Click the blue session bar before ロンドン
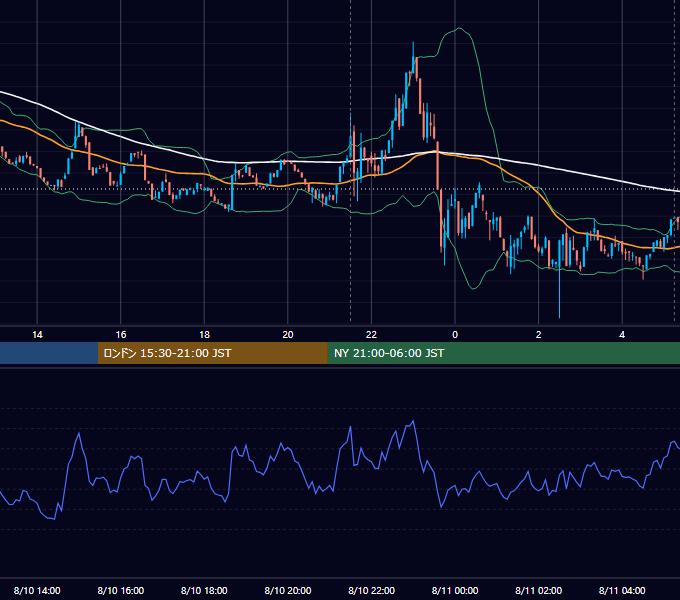Screen dimensions: 680x600 tap(49, 353)
